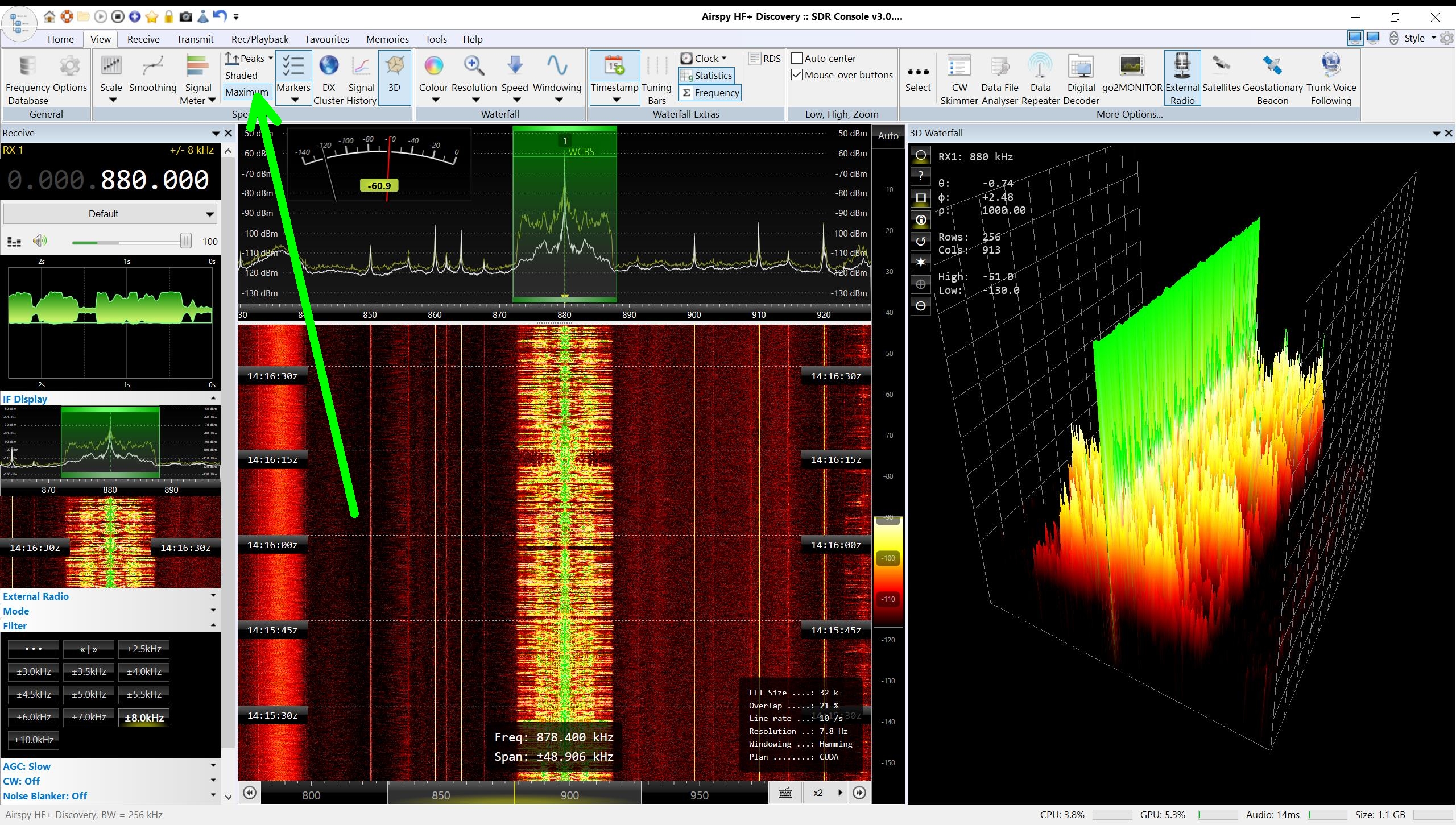Image resolution: width=1456 pixels, height=825 pixels.
Task: Click the volume slider handle
Action: pos(185,241)
